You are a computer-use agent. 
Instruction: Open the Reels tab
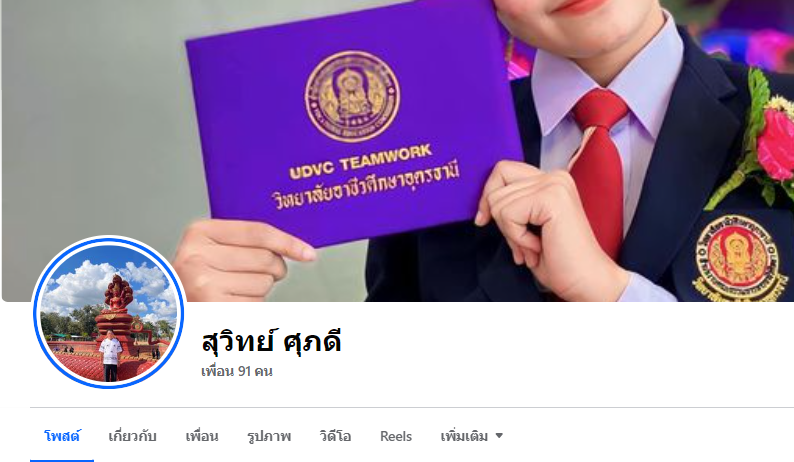[396, 436]
